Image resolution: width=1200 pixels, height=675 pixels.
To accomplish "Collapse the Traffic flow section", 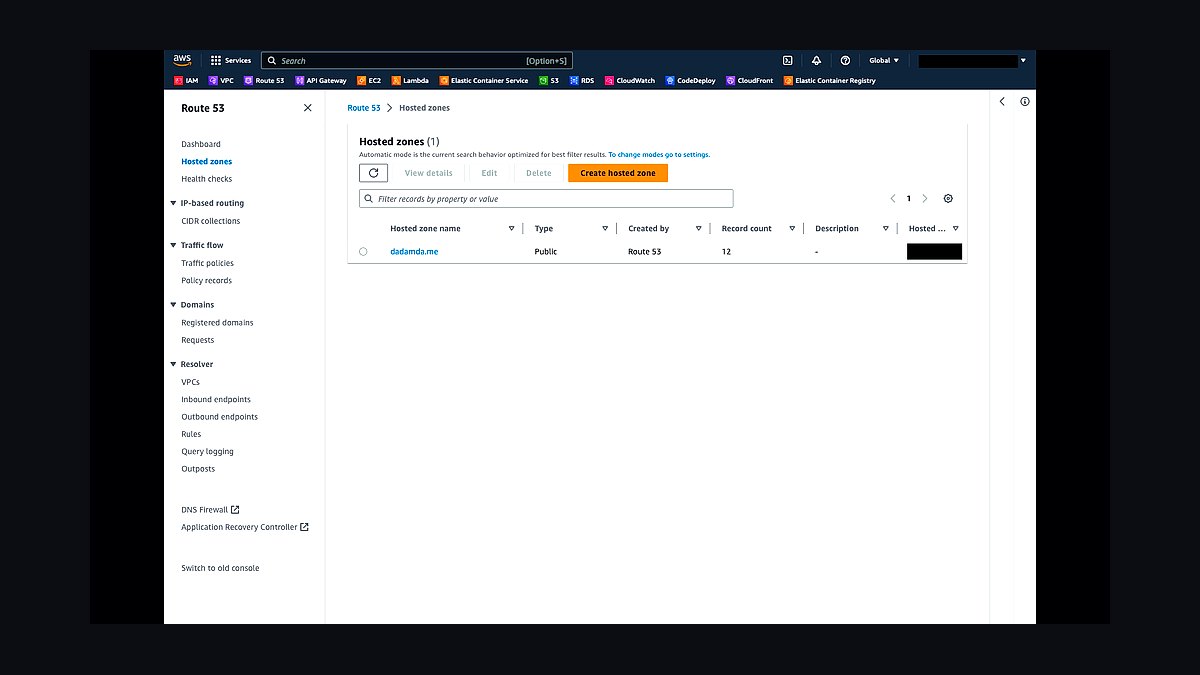I will click(x=173, y=245).
